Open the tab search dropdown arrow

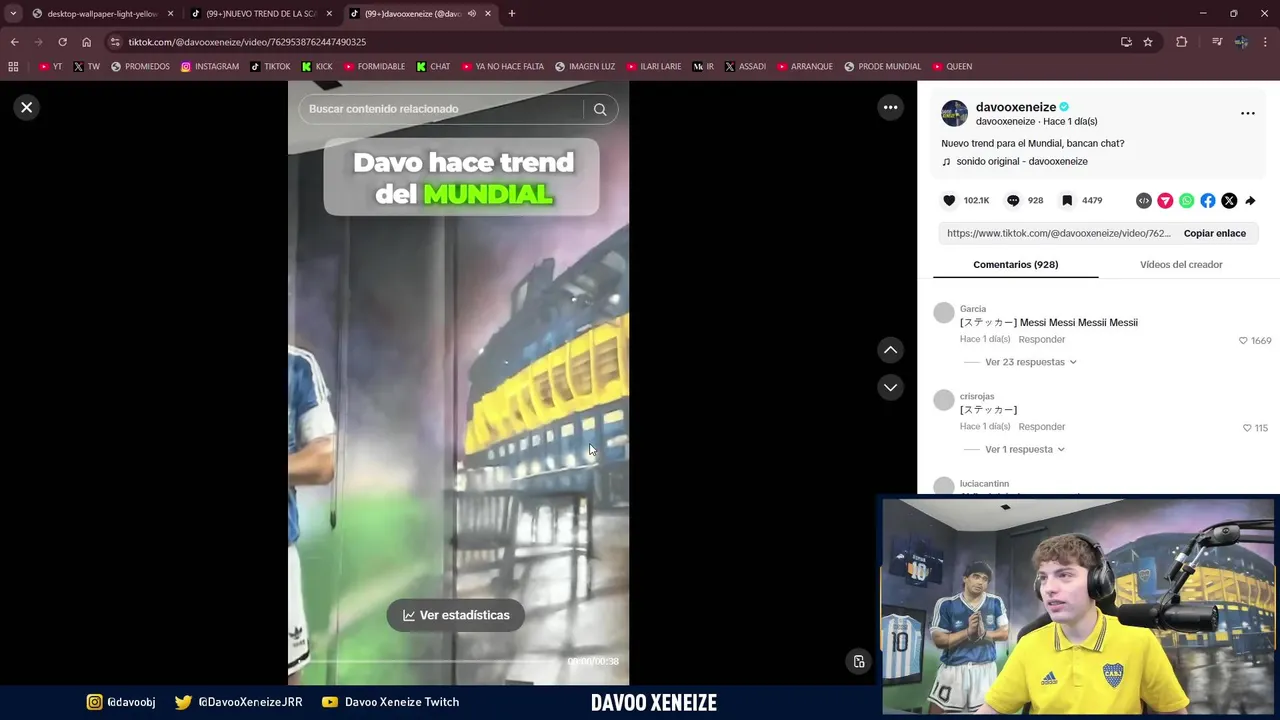pyautogui.click(x=13, y=14)
